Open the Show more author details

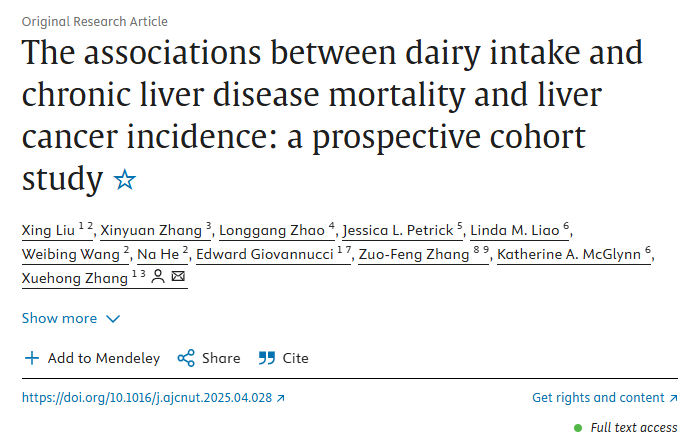pyautogui.click(x=60, y=319)
